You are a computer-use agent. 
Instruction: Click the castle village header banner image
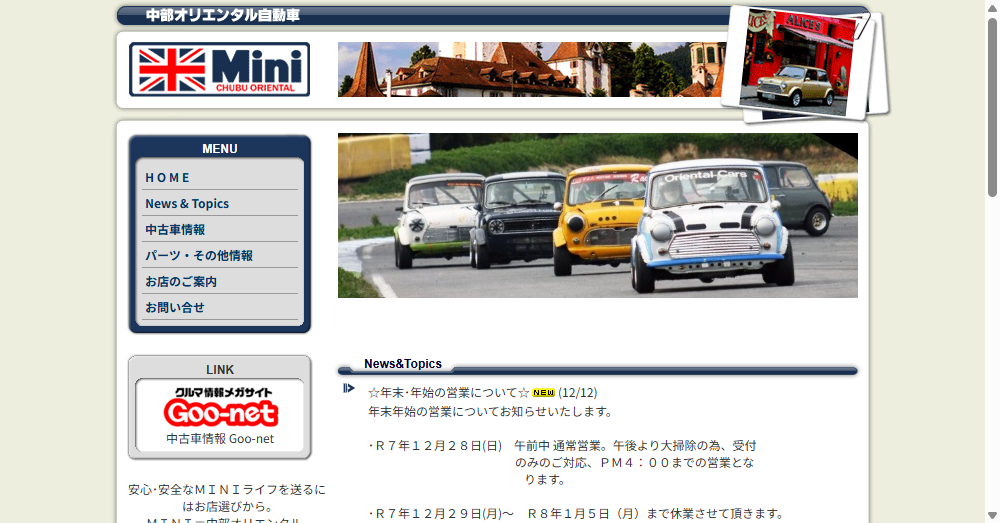(530, 69)
